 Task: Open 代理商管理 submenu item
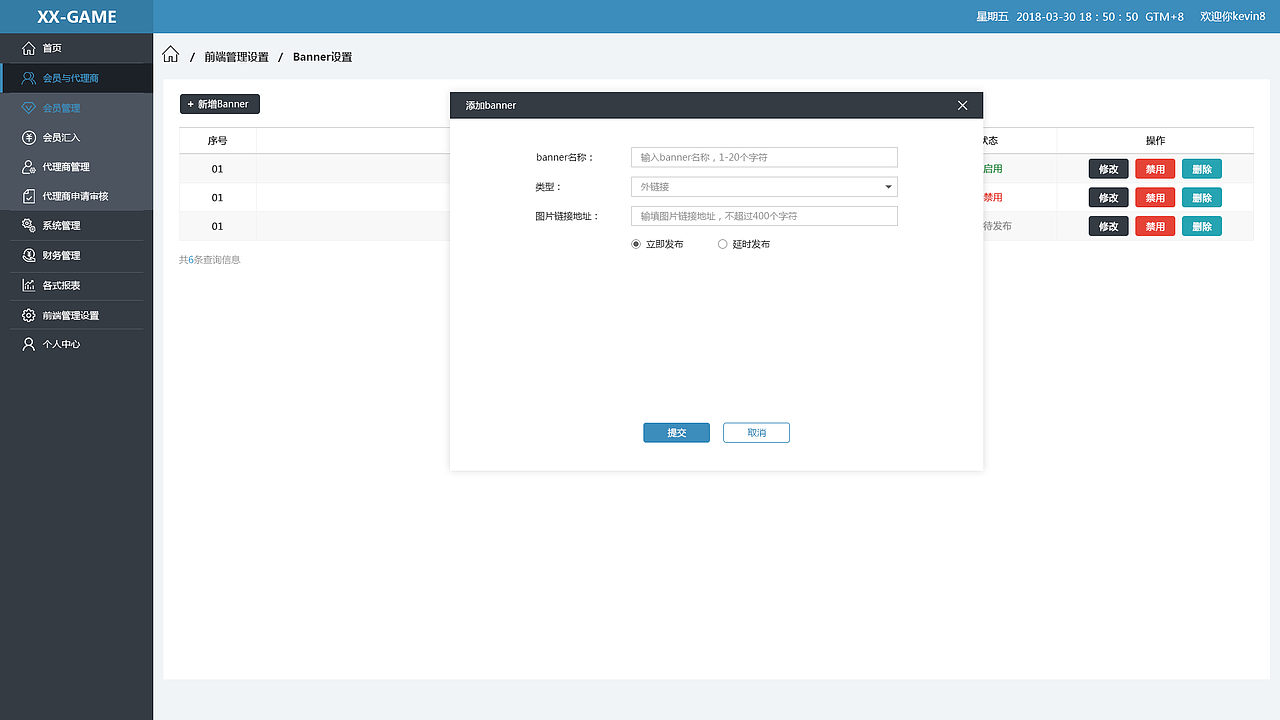76,167
